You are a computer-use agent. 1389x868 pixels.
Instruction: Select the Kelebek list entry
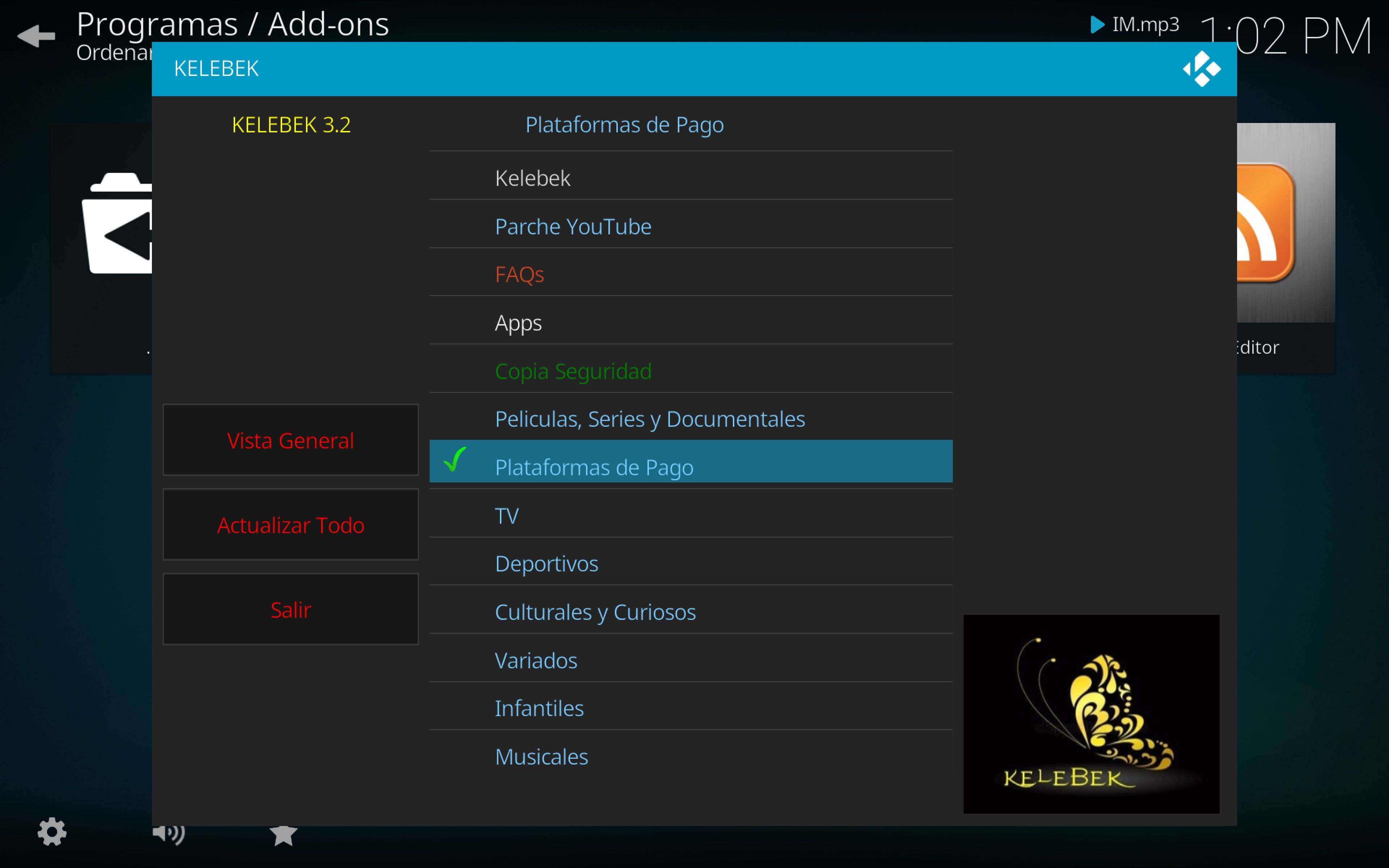tap(691, 178)
